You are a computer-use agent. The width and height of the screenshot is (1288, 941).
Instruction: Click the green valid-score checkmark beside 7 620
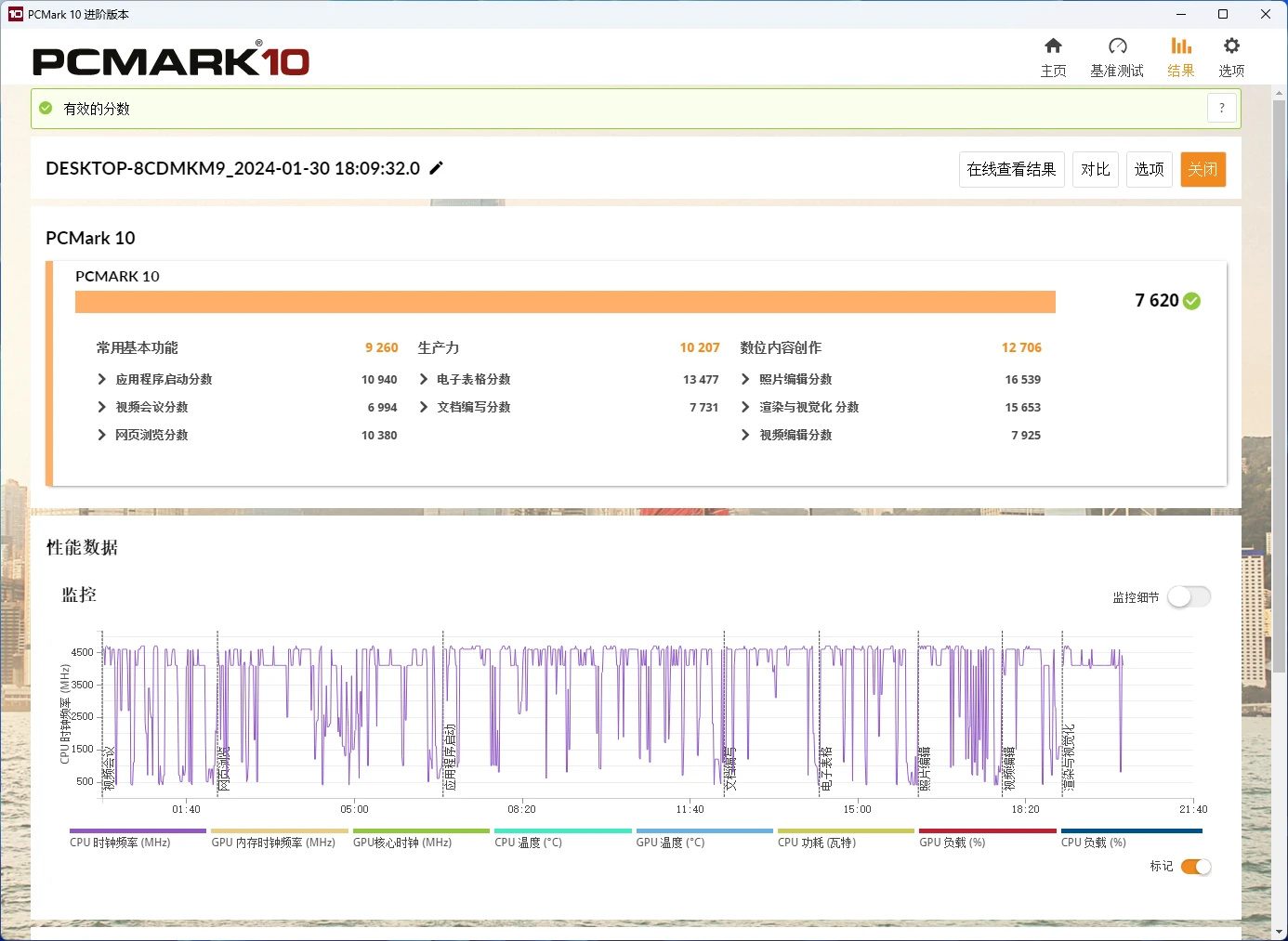[1192, 301]
